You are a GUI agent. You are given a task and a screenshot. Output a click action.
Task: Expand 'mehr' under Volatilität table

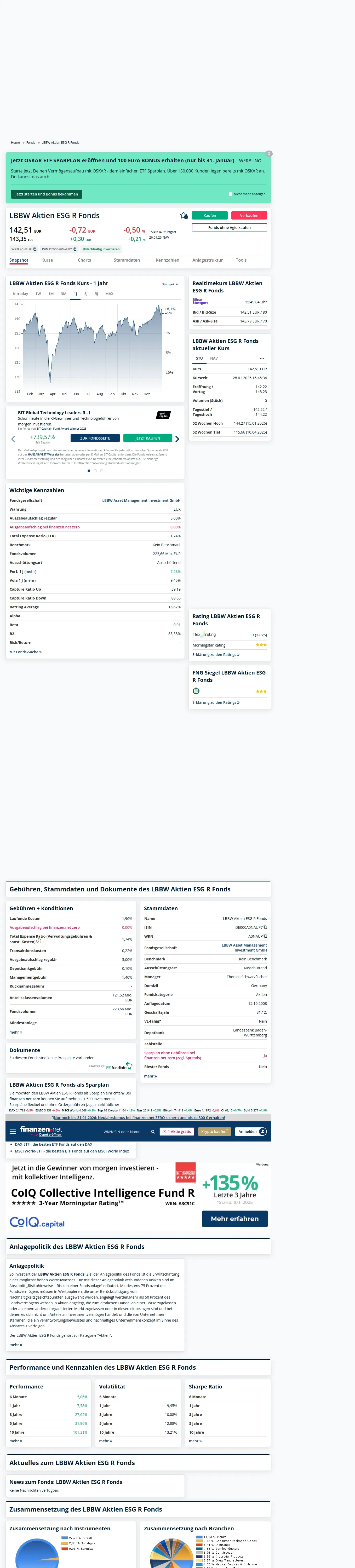[106, 1441]
